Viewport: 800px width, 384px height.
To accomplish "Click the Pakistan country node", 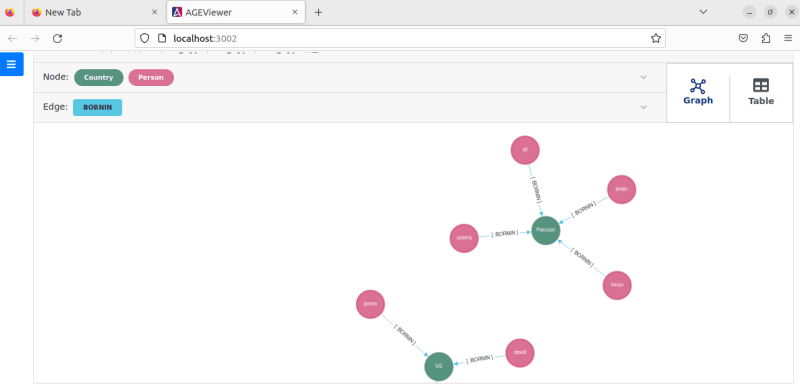I will coord(546,230).
